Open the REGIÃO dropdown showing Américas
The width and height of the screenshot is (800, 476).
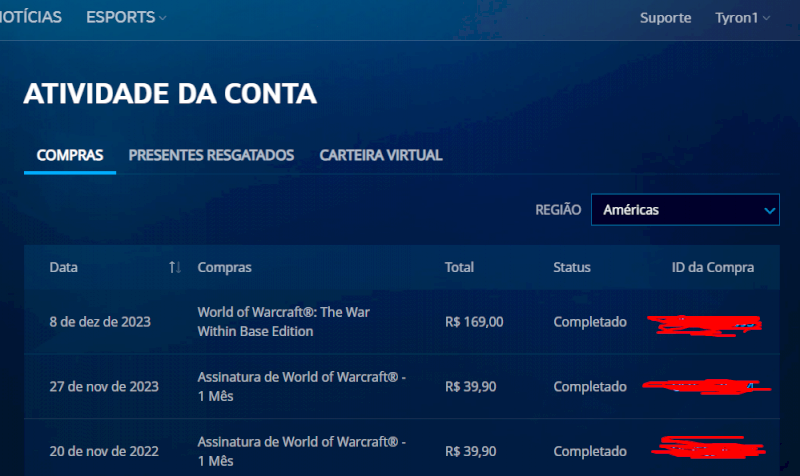click(685, 210)
